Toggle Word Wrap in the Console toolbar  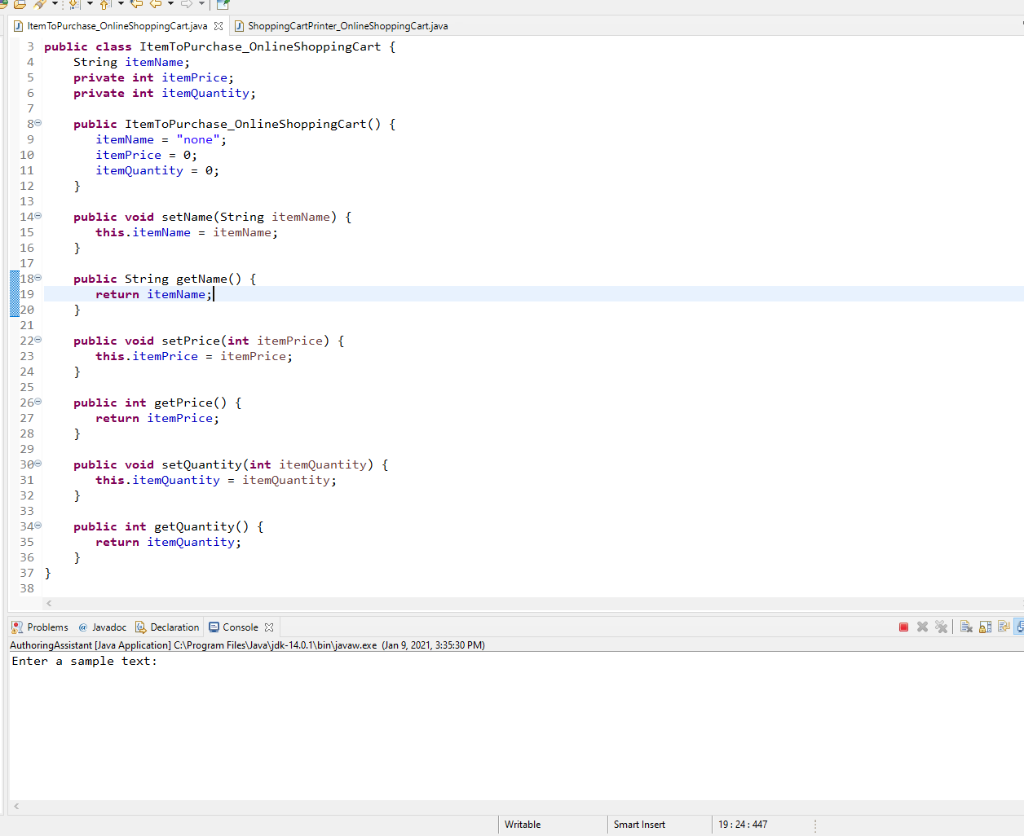(1004, 626)
